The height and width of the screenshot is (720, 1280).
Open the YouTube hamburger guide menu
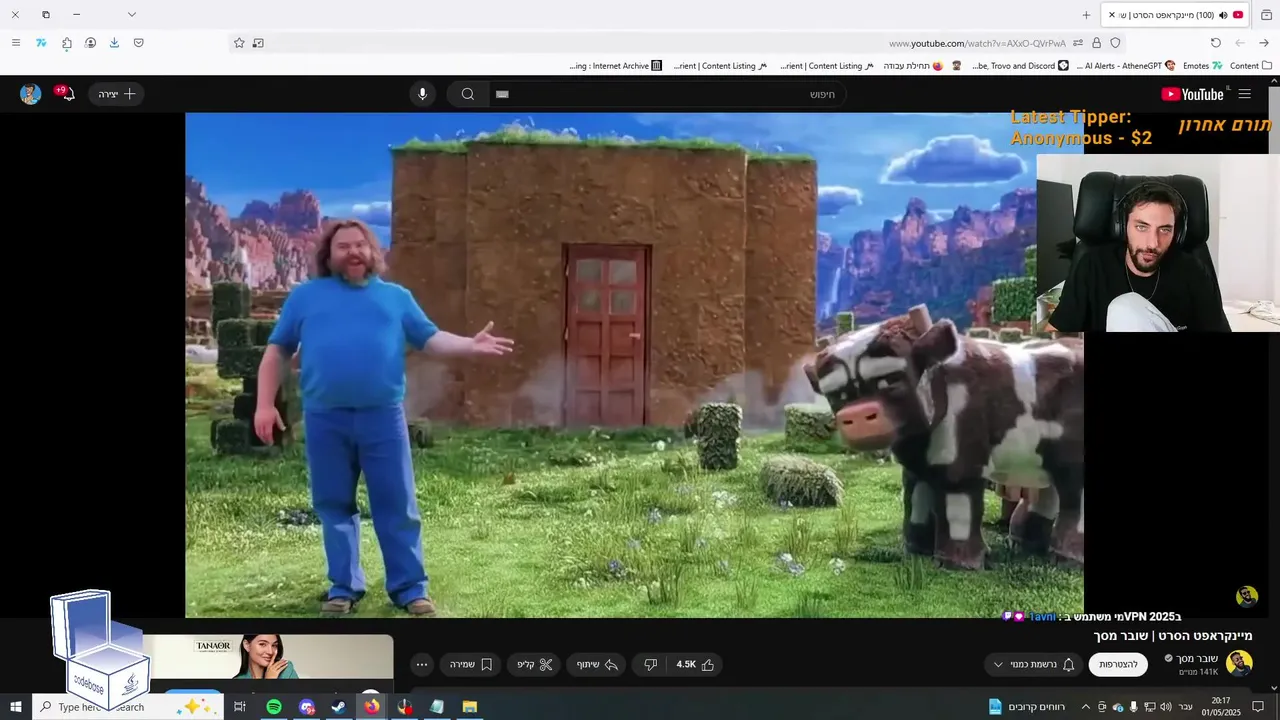1245,94
